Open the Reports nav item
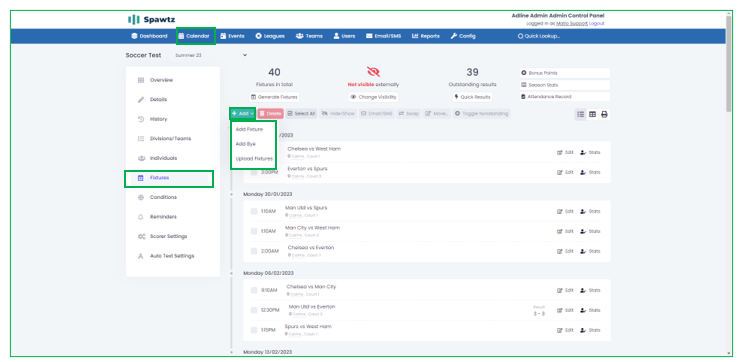 coord(426,36)
